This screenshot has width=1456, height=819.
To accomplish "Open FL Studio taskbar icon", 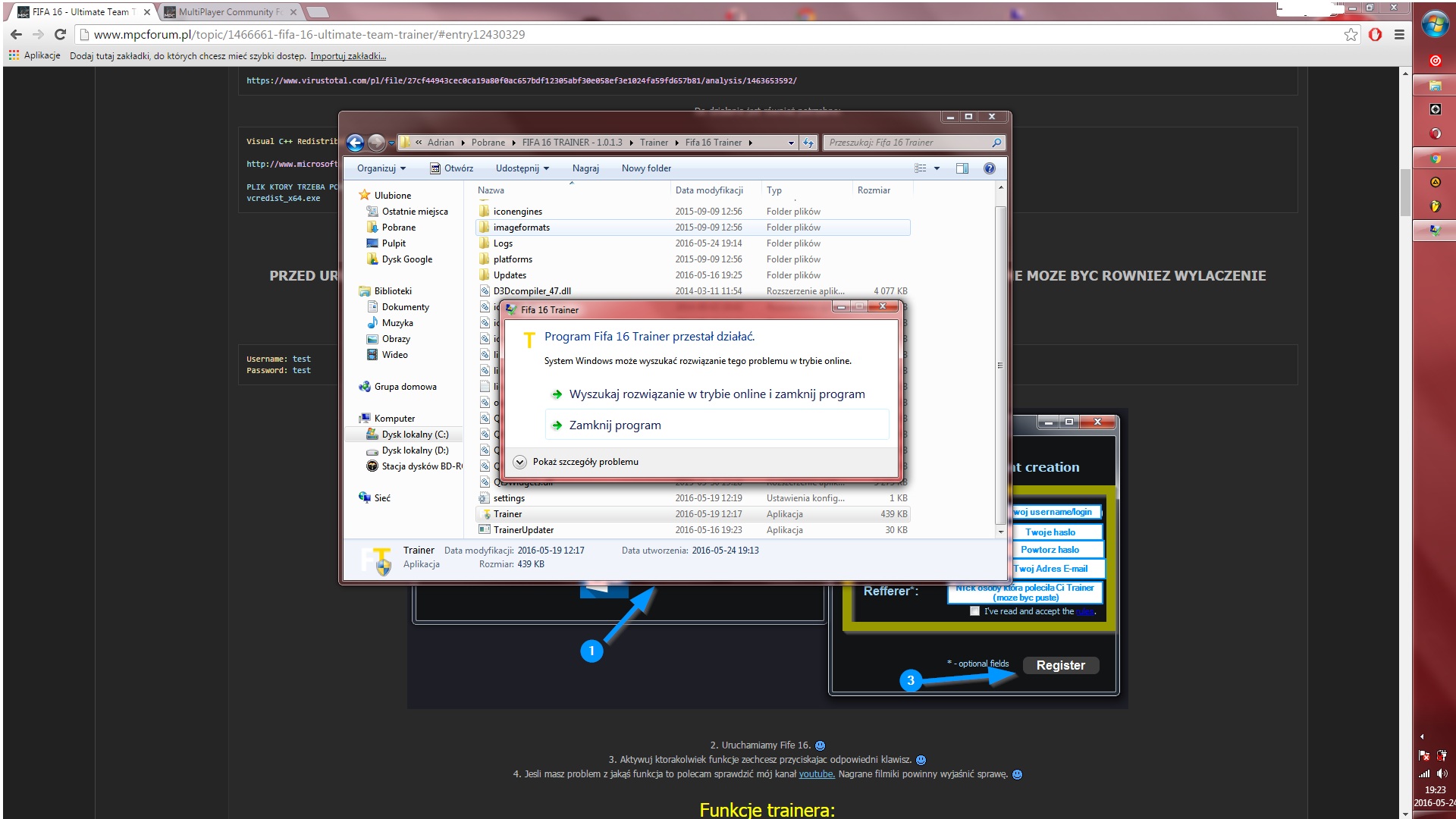I will tap(1435, 206).
